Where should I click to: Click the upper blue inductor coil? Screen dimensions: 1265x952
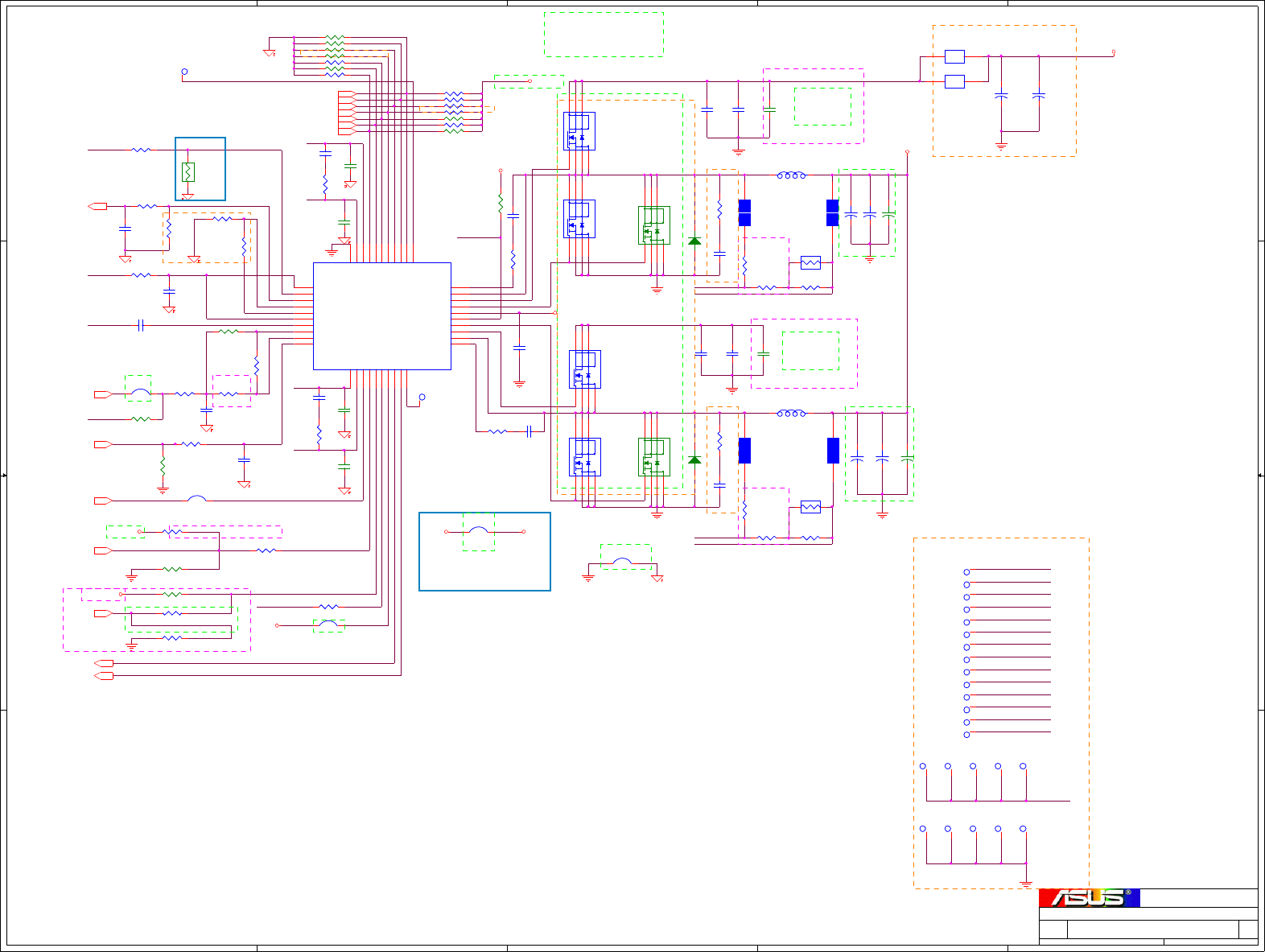click(x=791, y=175)
